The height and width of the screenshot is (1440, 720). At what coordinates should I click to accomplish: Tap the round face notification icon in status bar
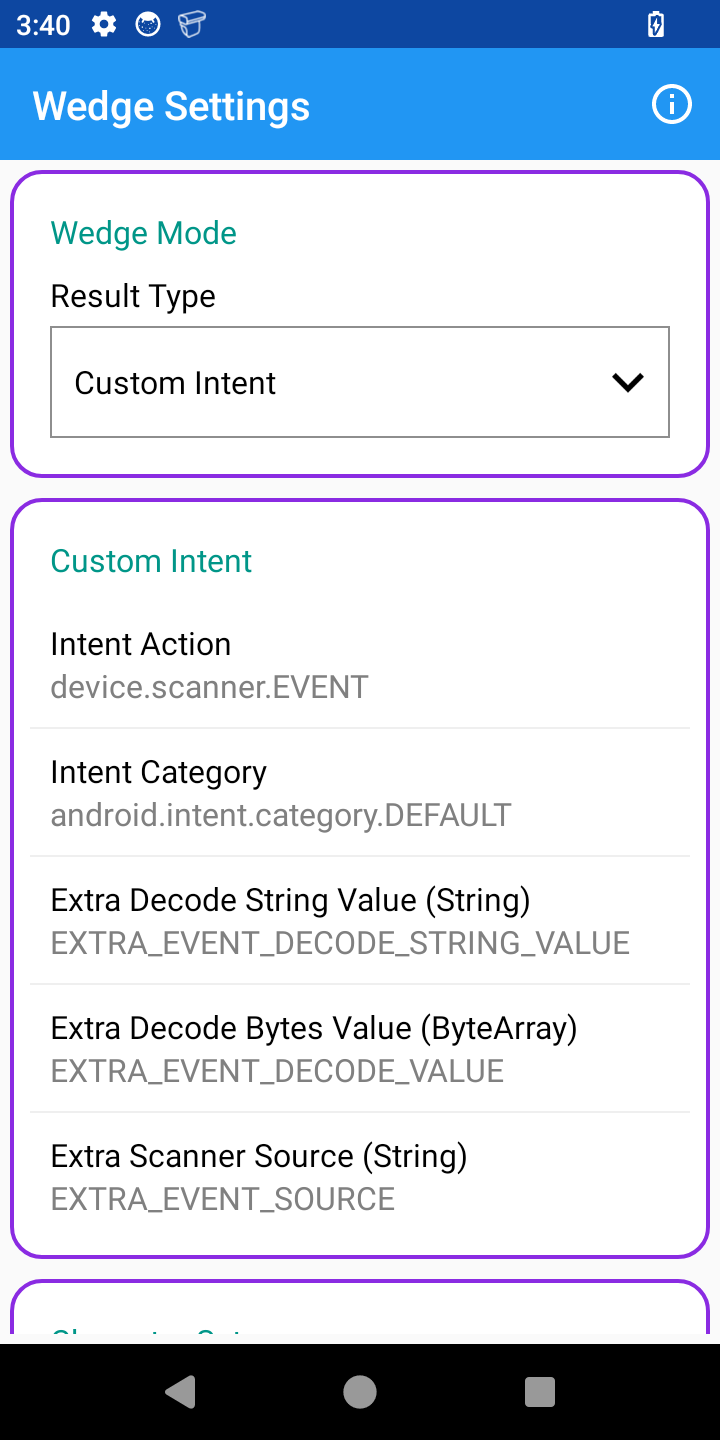[148, 25]
